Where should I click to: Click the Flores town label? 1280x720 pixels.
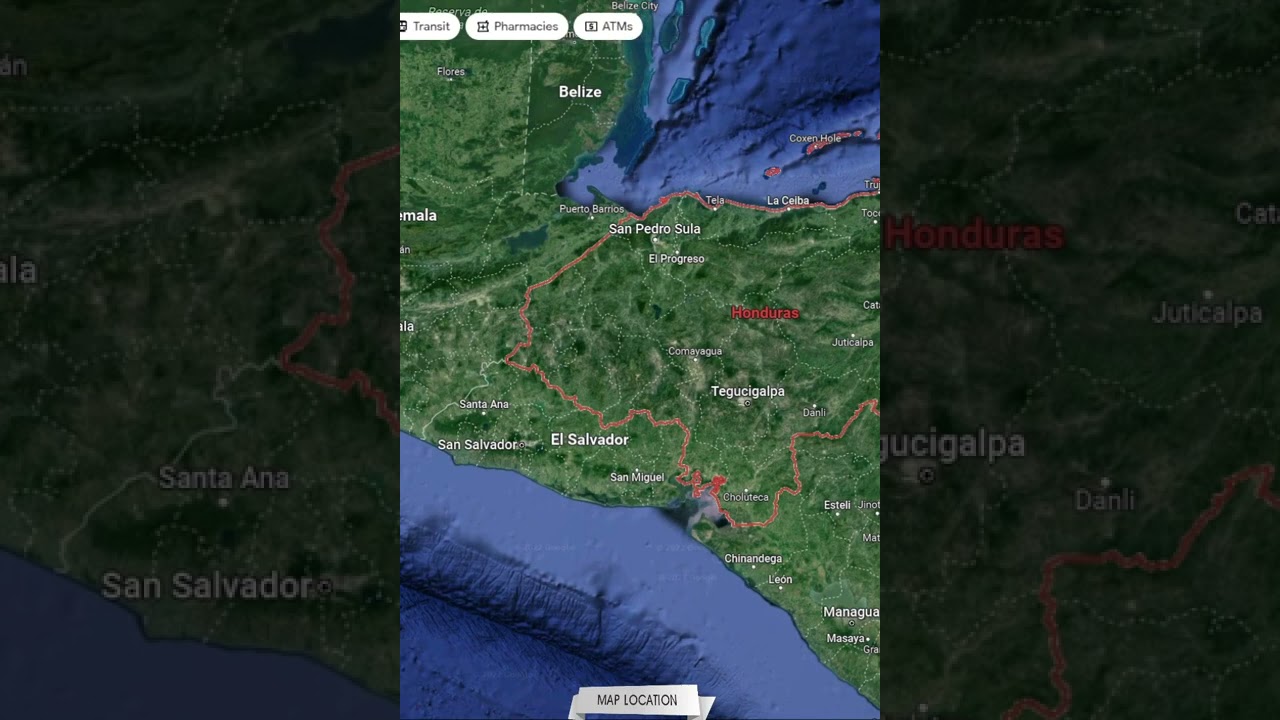click(x=451, y=72)
